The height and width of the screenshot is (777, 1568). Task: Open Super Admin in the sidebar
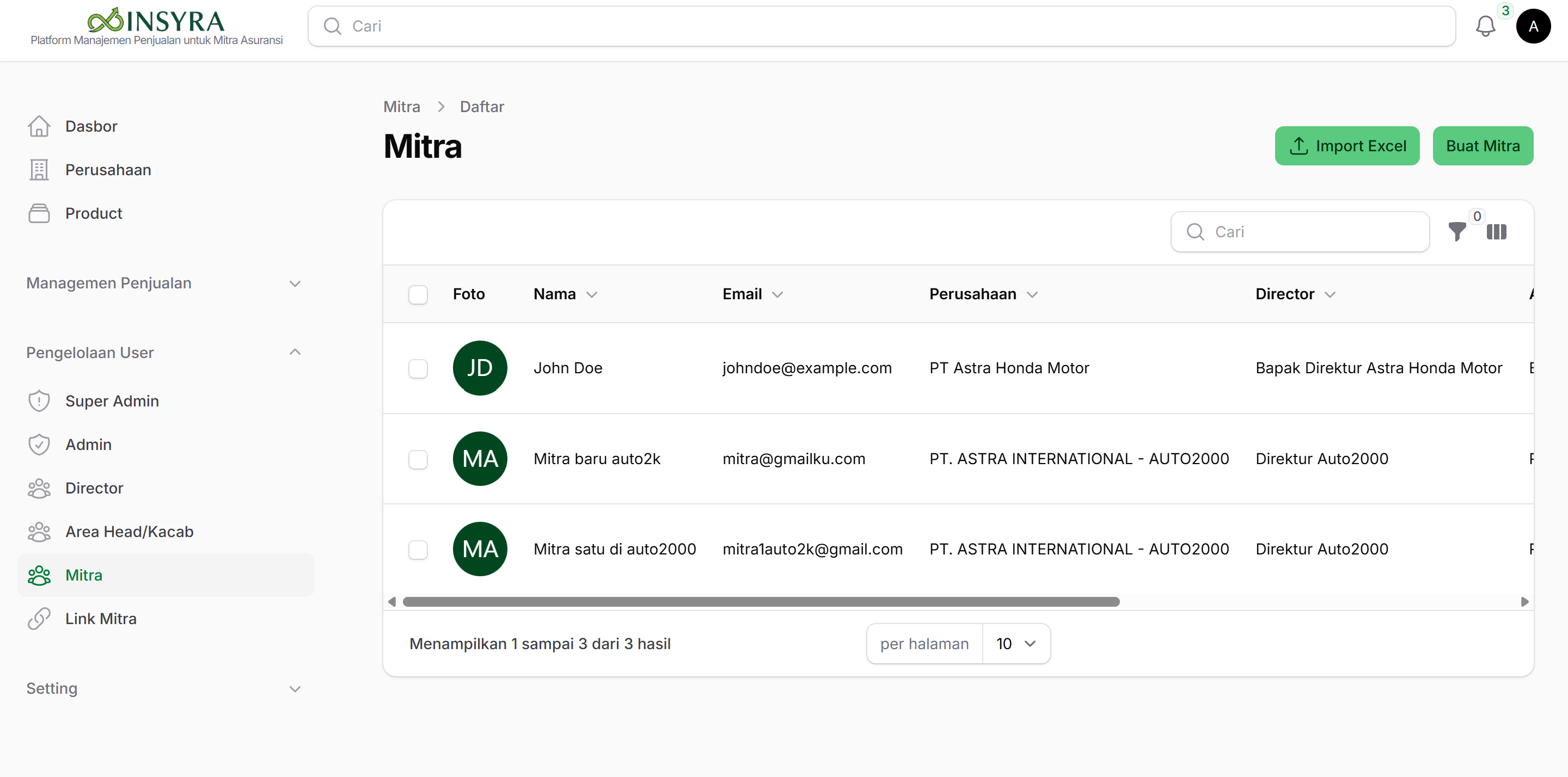166,401
